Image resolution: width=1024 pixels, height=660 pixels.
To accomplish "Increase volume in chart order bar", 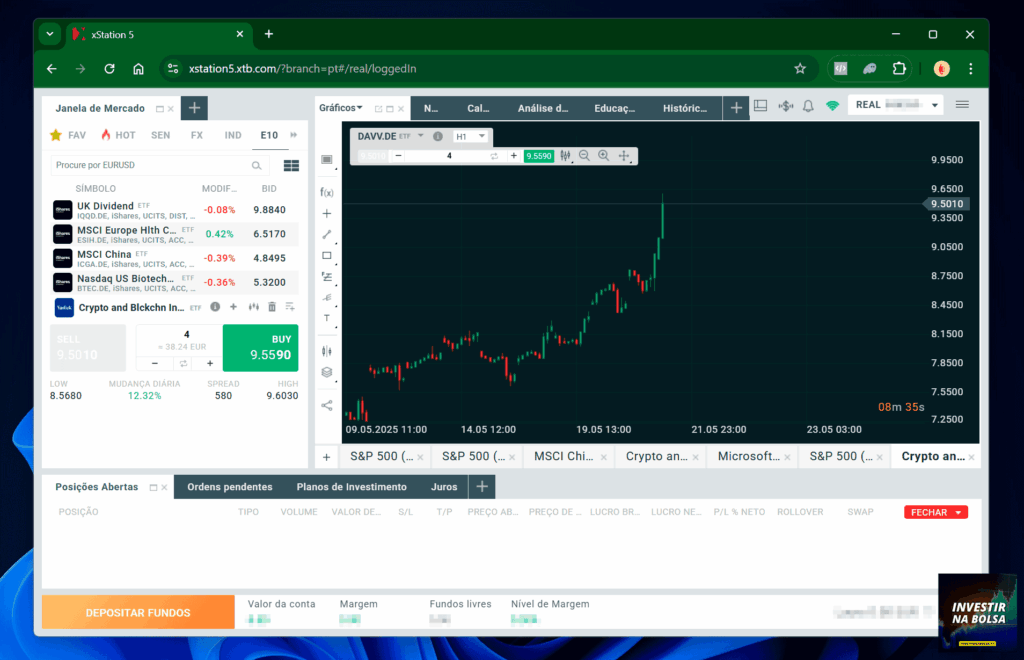I will pyautogui.click(x=513, y=156).
